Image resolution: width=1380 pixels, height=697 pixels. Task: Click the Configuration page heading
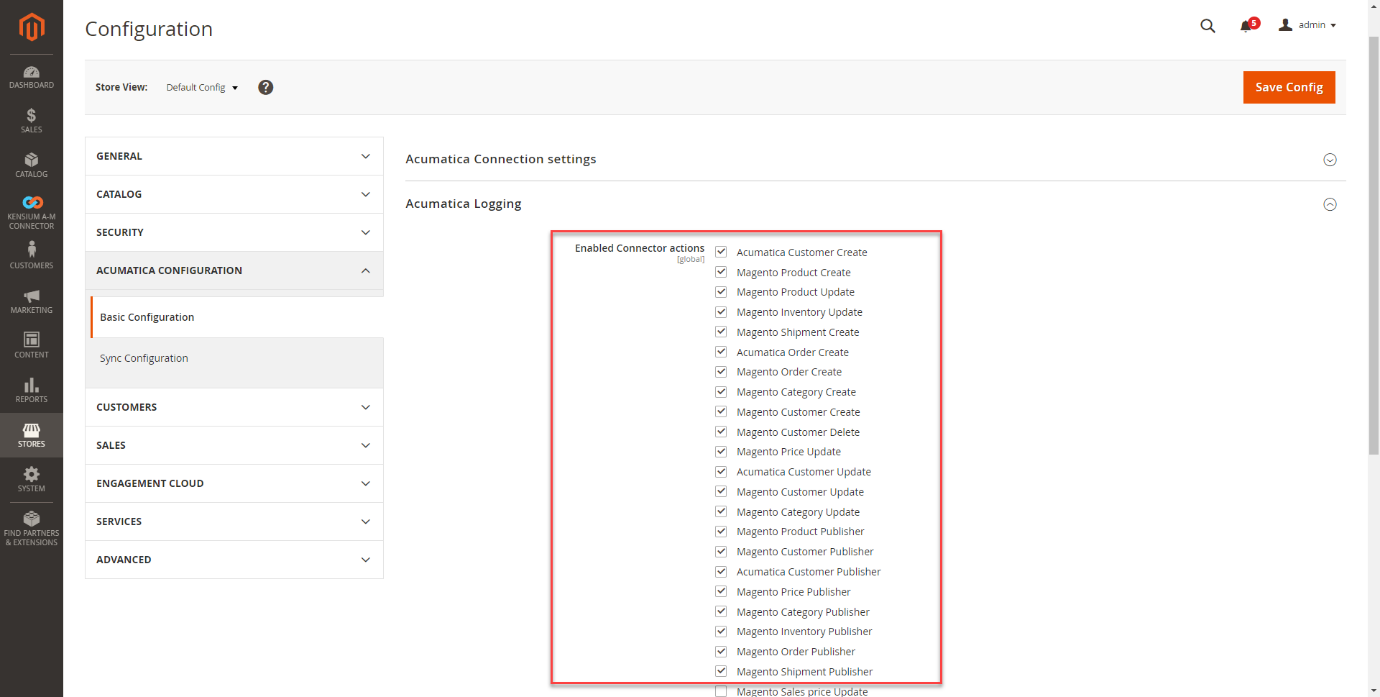(x=149, y=29)
